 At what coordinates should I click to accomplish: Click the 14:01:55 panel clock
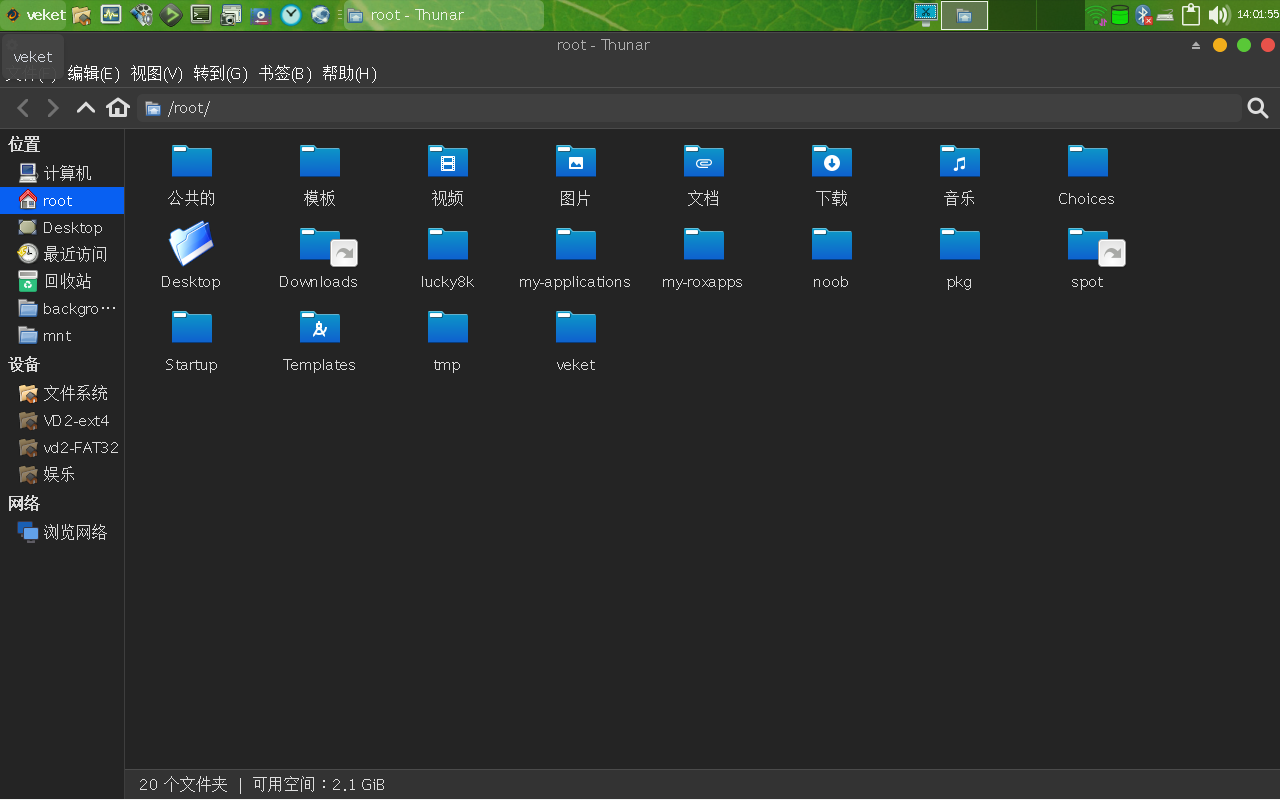coord(1258,15)
